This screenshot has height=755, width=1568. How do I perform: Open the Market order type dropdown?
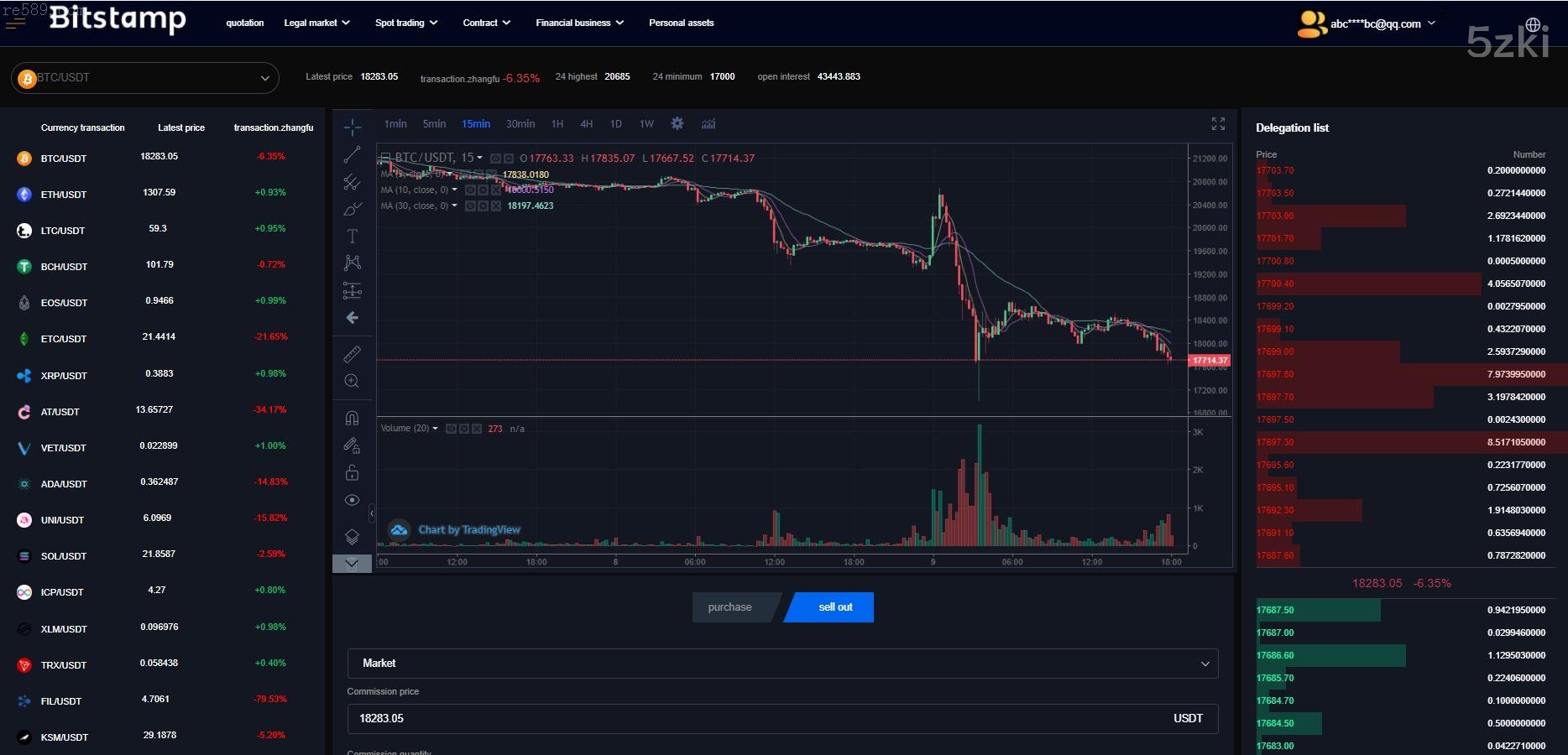point(782,664)
